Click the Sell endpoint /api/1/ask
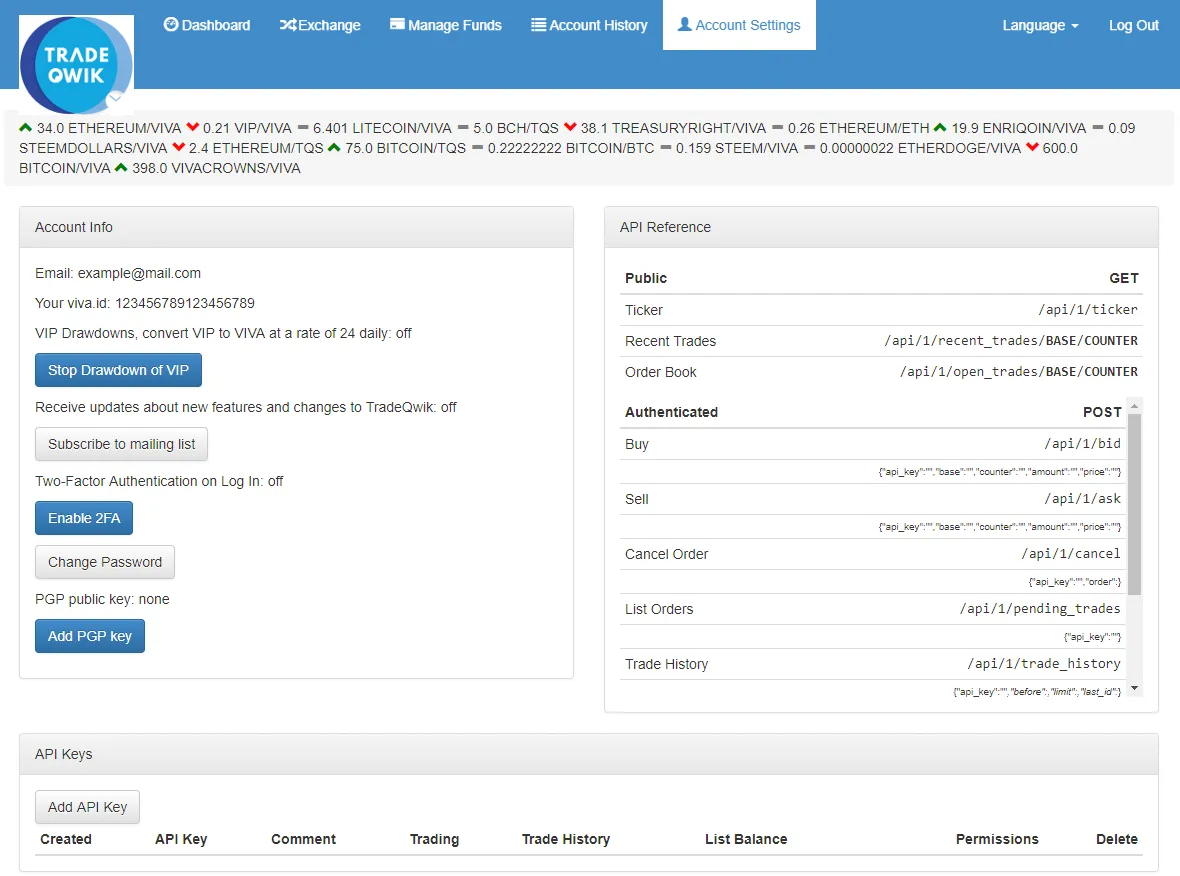Viewport: 1180px width, 876px height. pos(1082,499)
